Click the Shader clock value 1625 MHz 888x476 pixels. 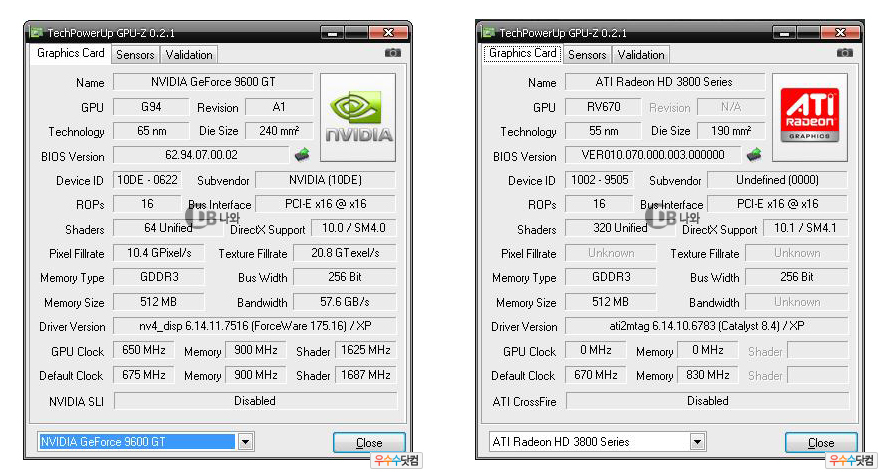pos(365,350)
